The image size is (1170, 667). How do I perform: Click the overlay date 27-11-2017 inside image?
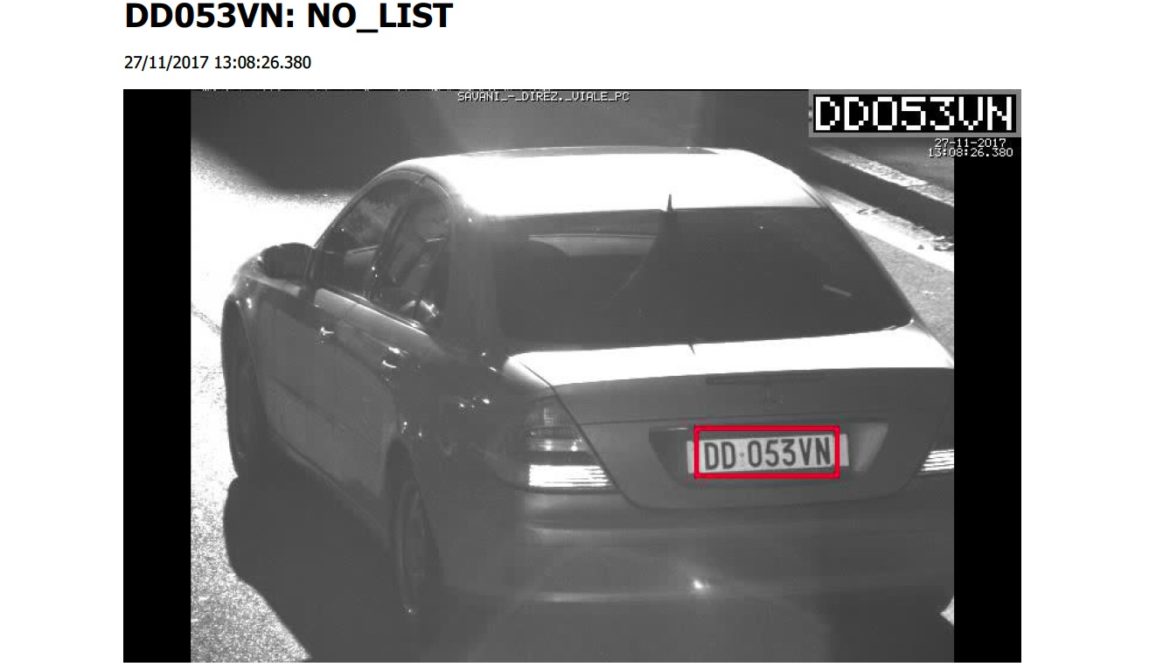tap(969, 142)
